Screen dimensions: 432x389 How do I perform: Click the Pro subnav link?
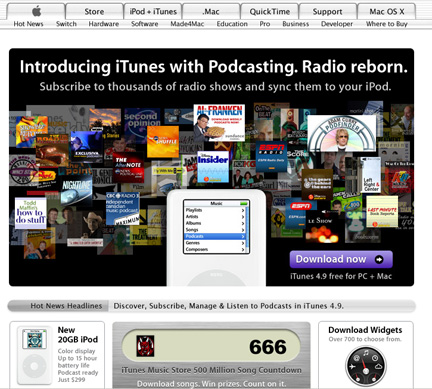click(265, 24)
